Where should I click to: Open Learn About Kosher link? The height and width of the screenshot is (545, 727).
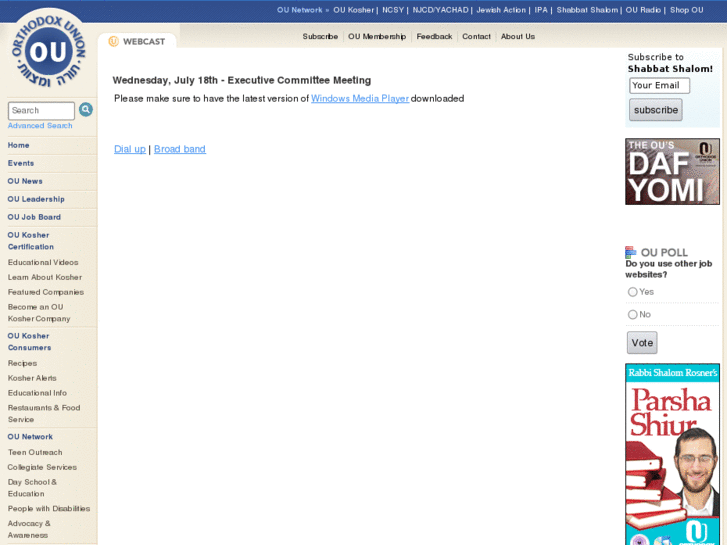click(45, 277)
